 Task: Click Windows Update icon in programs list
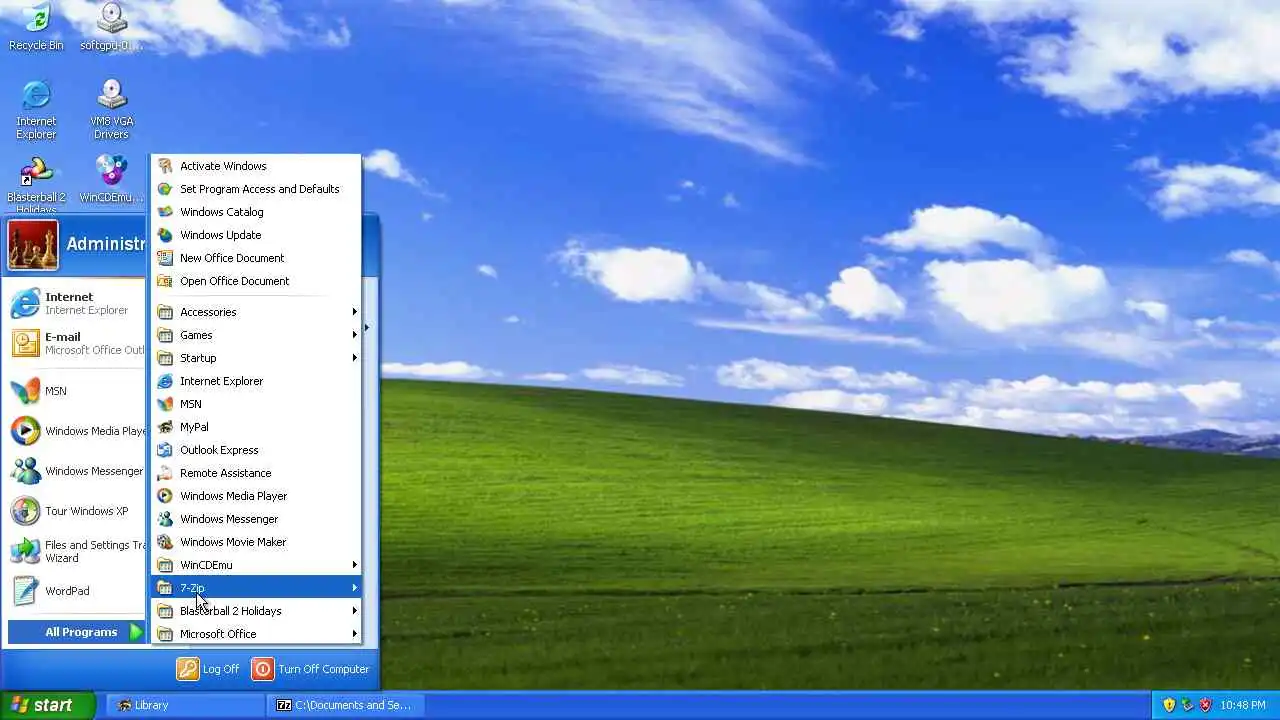click(165, 235)
